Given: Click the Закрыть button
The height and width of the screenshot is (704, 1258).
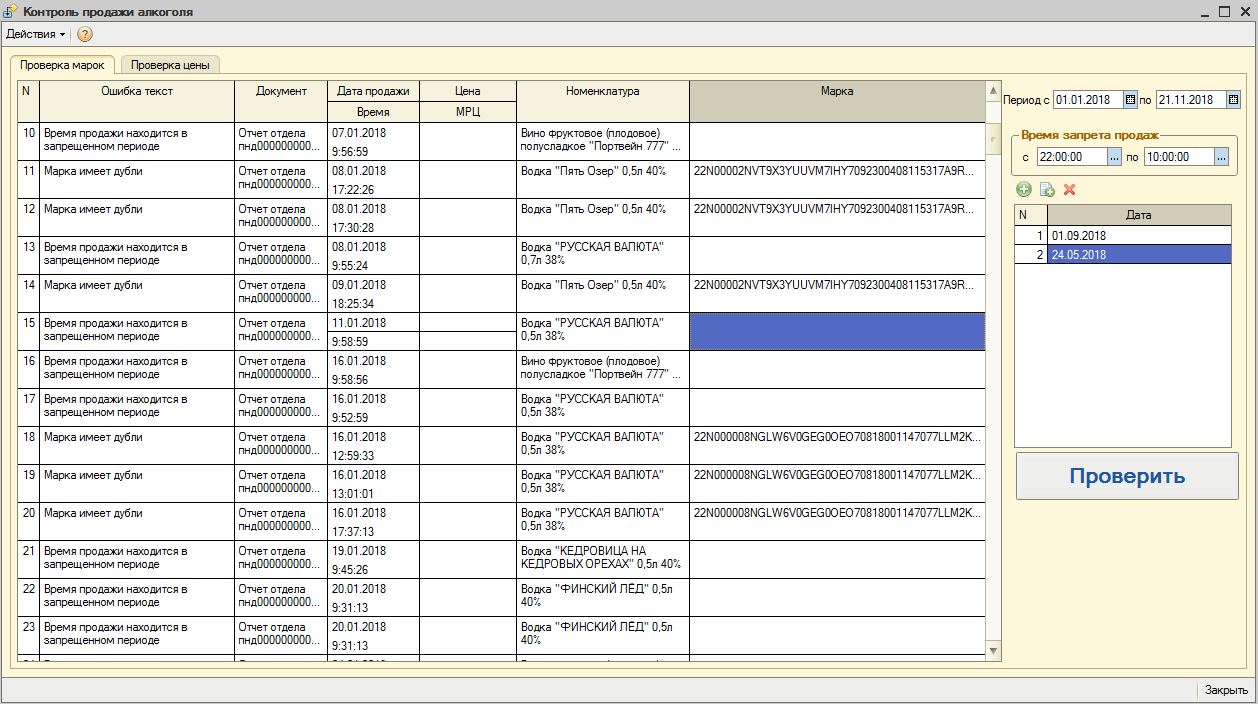Looking at the screenshot, I should point(1226,690).
